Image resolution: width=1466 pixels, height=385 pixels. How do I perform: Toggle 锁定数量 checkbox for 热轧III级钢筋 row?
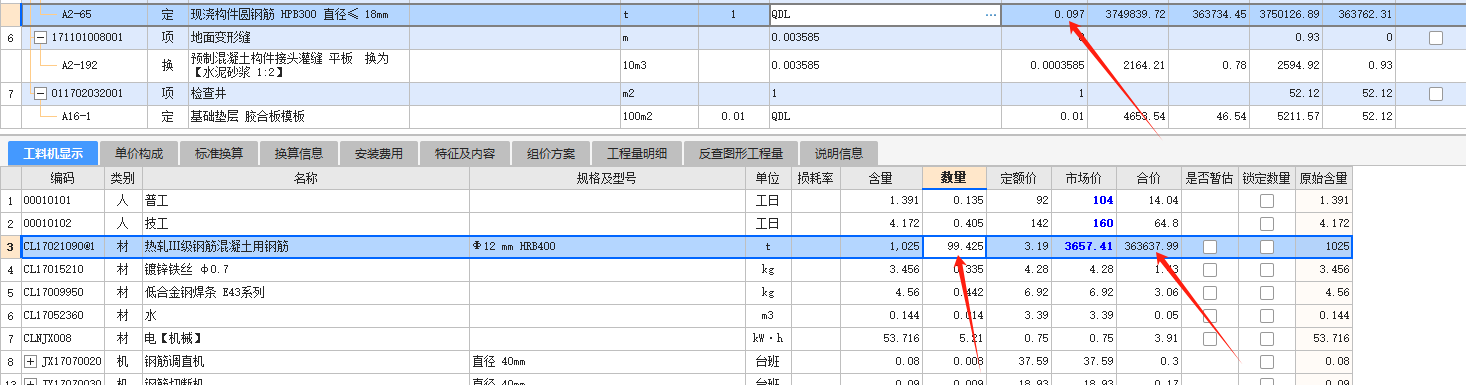pyautogui.click(x=1267, y=246)
